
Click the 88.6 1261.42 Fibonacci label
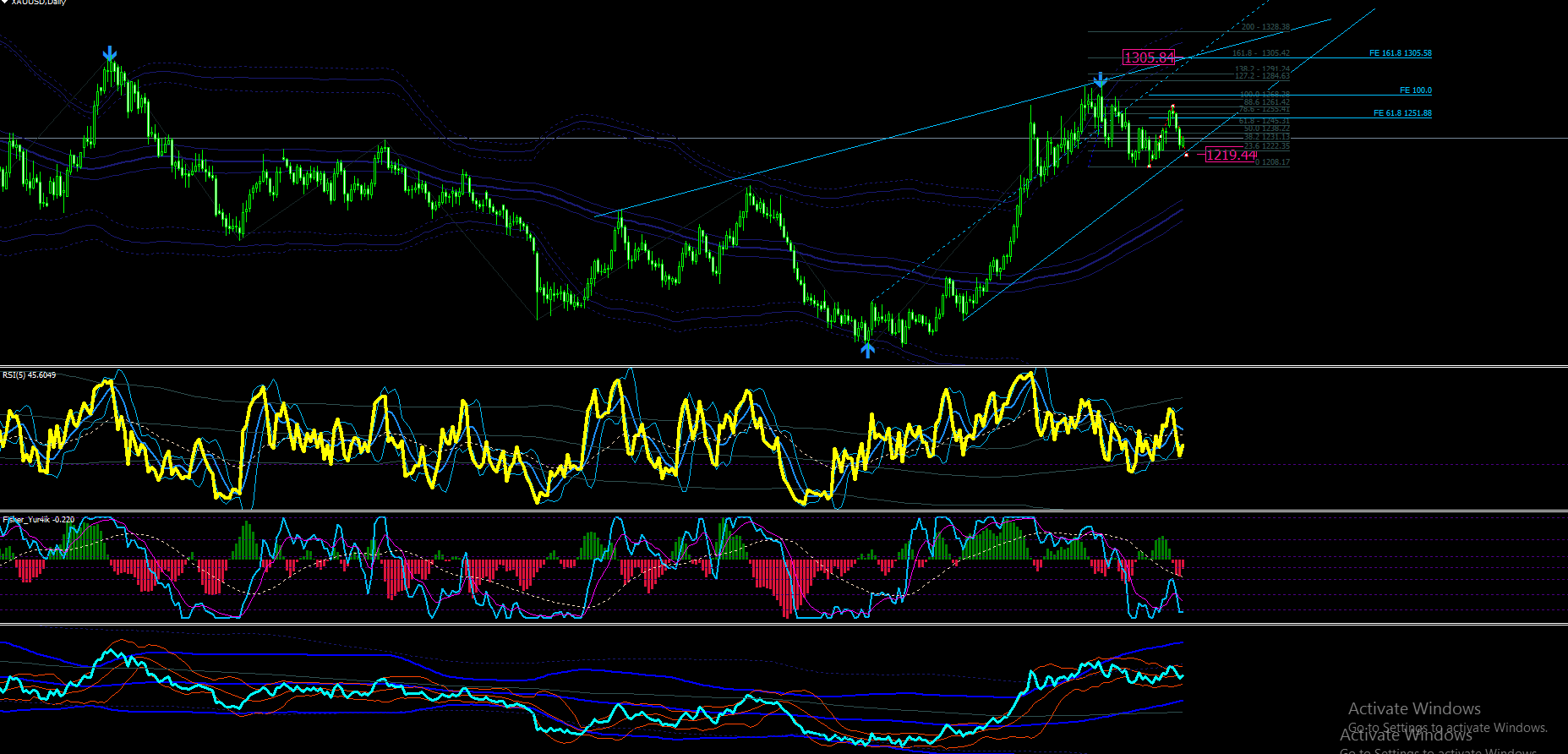point(1266,102)
